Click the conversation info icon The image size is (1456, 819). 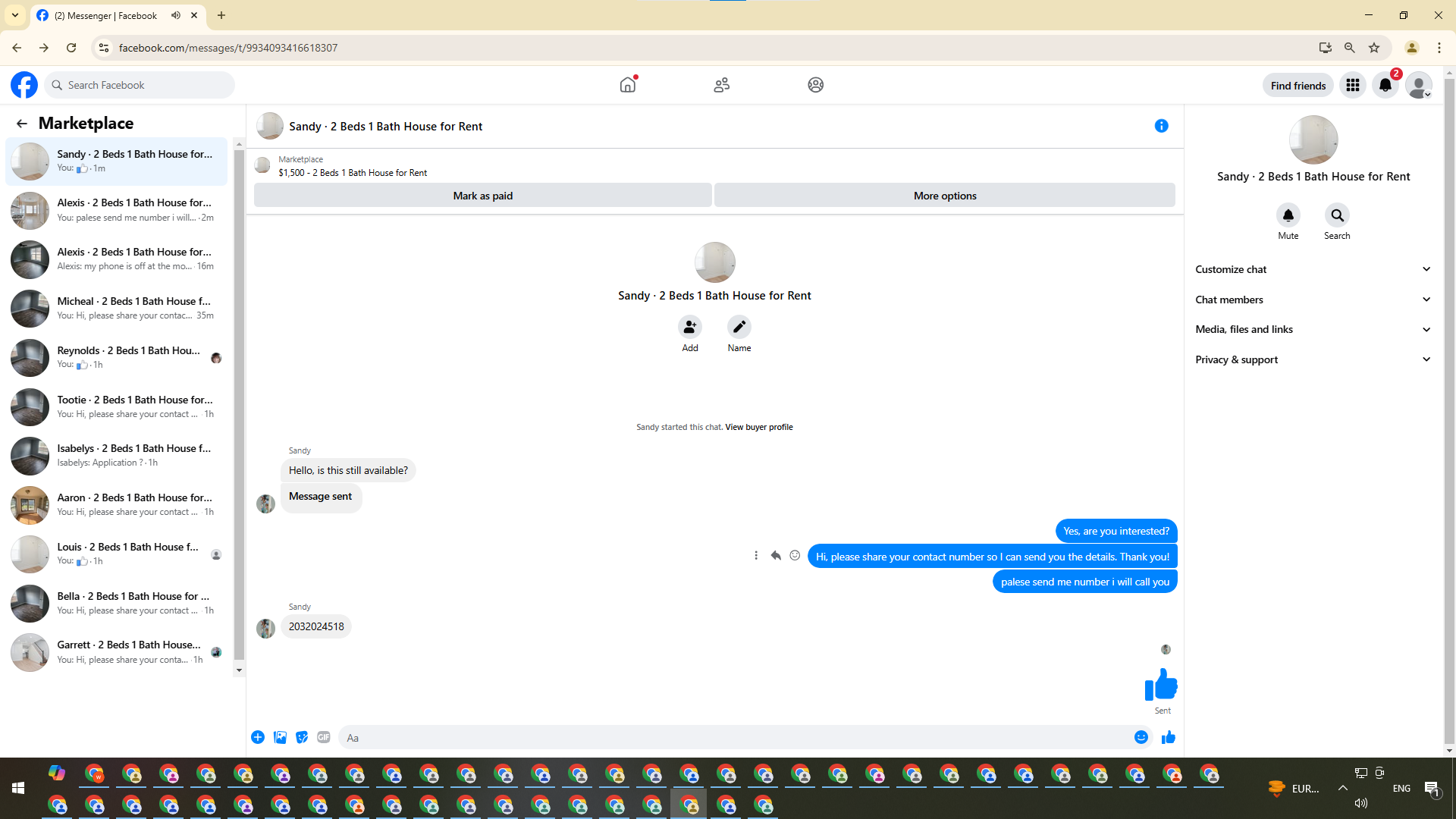(1161, 126)
